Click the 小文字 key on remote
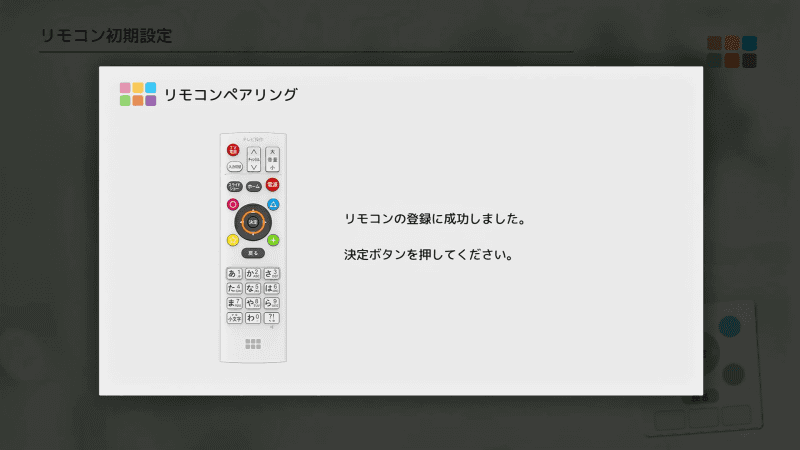Screen dimensions: 800x450 tap(234, 318)
